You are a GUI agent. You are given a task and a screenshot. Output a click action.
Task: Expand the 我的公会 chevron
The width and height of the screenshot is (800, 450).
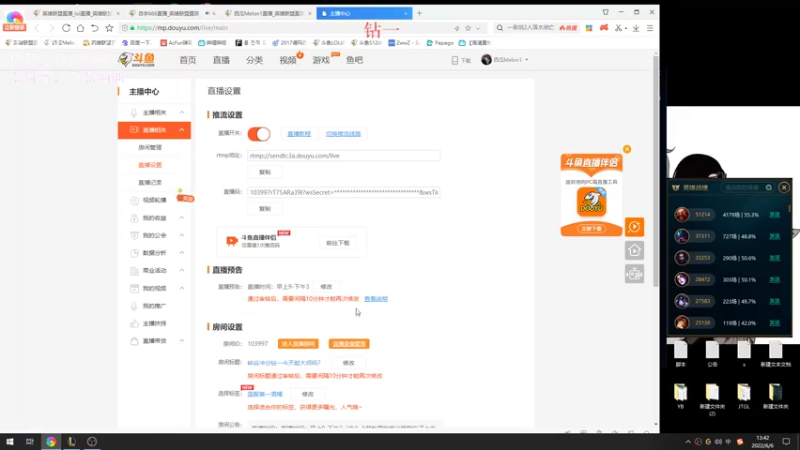coord(182,235)
